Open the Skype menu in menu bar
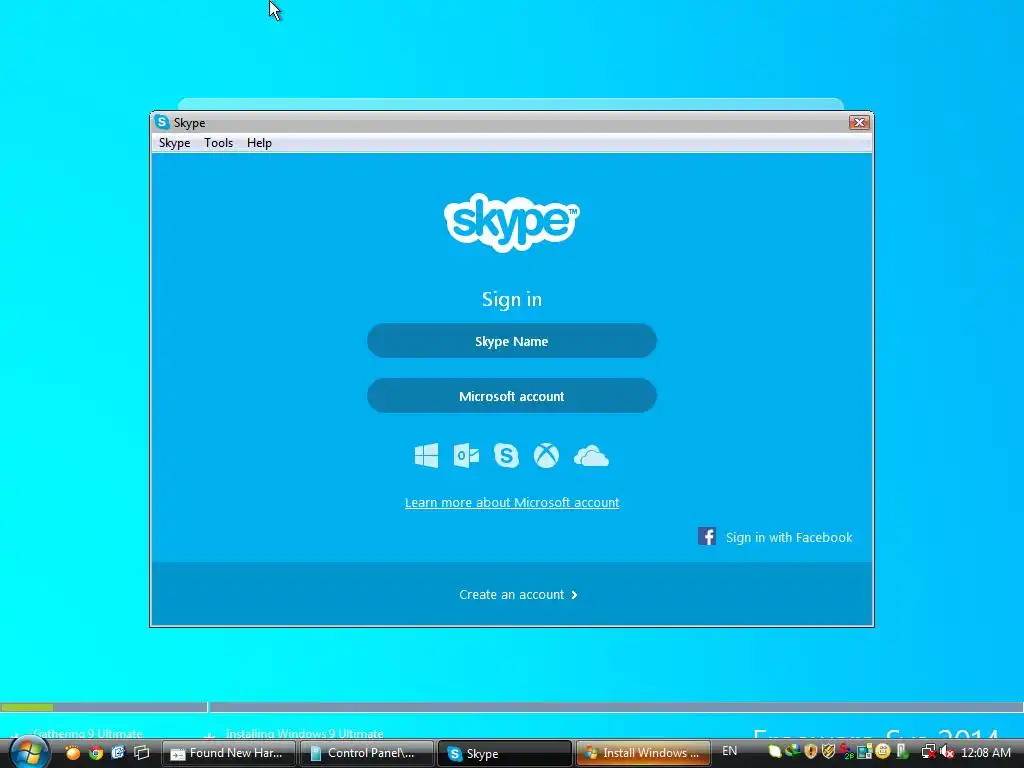 click(174, 143)
